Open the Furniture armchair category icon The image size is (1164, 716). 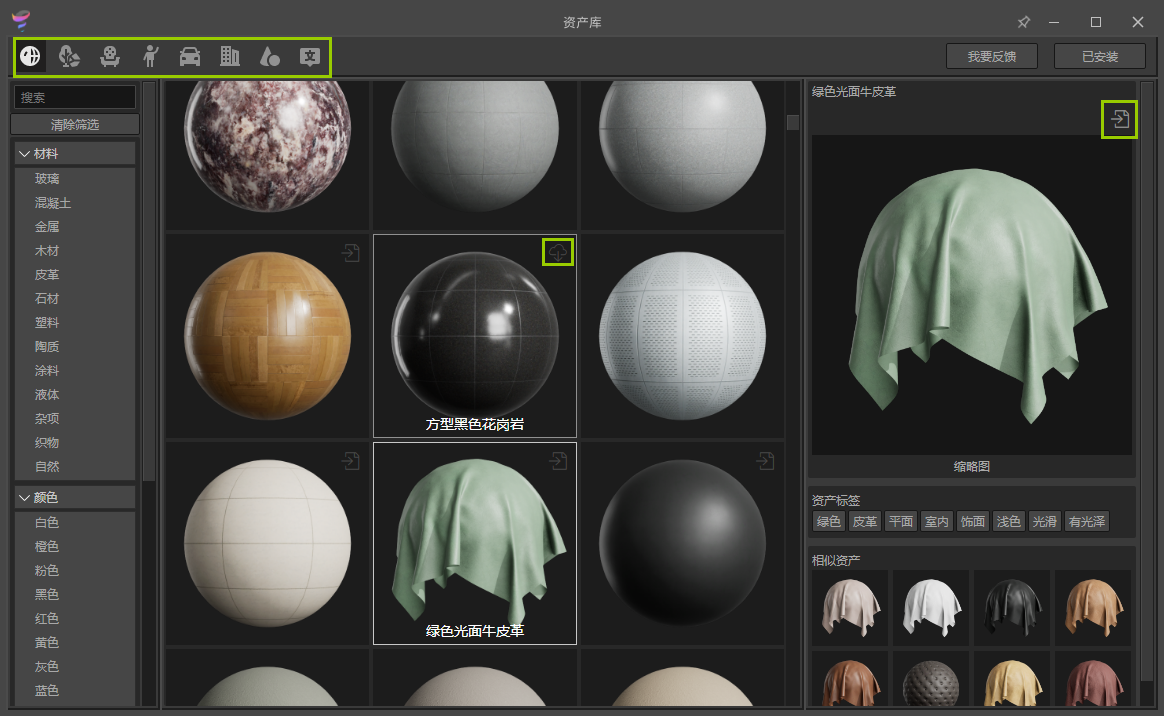coord(110,56)
